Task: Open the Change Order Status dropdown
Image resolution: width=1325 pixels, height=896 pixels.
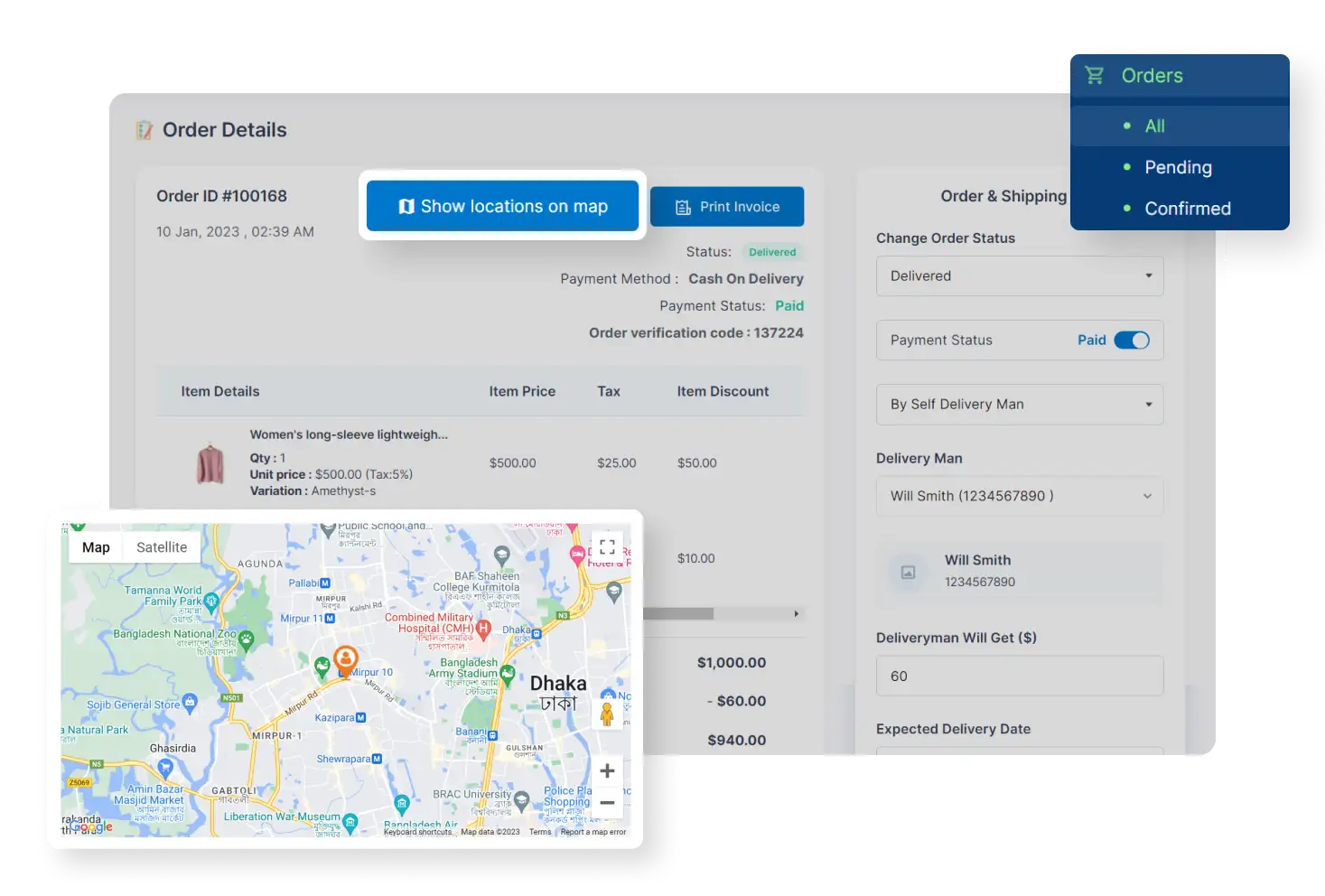Action: (x=1019, y=275)
